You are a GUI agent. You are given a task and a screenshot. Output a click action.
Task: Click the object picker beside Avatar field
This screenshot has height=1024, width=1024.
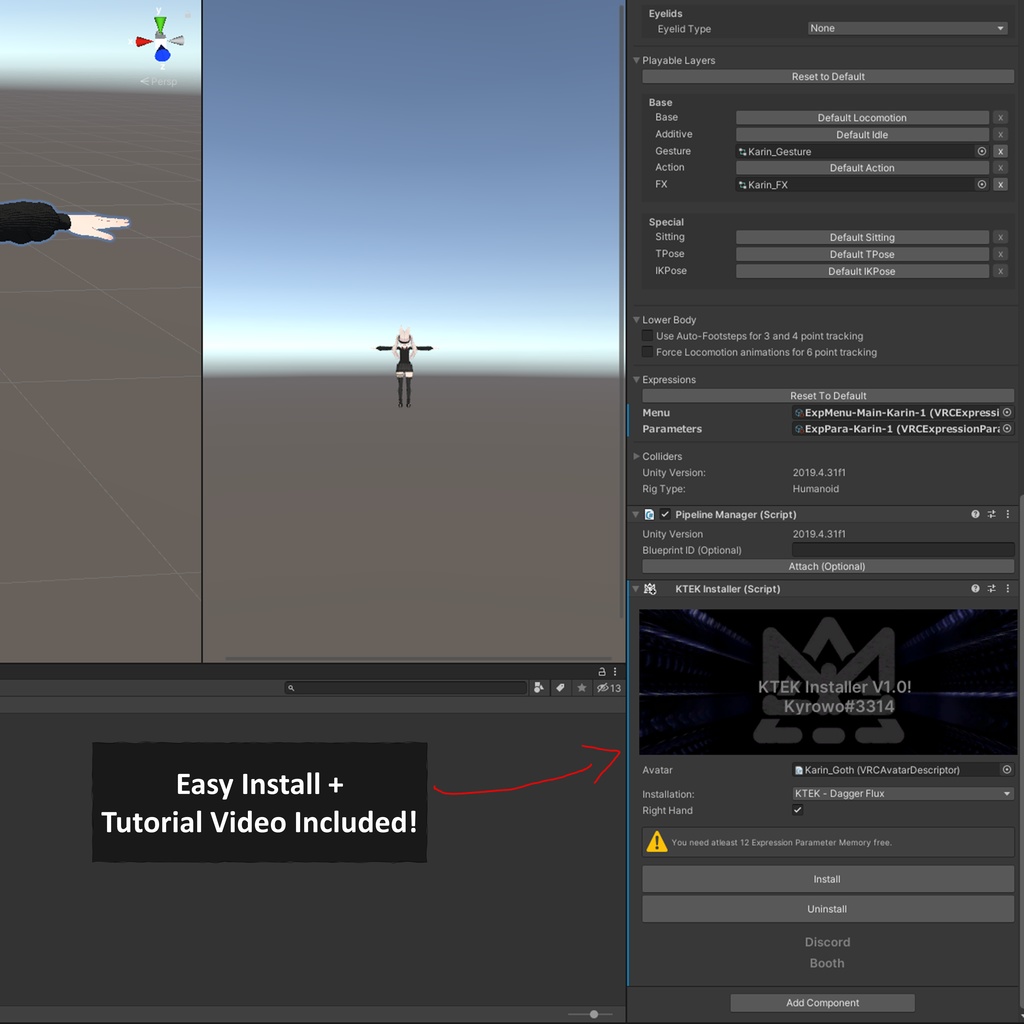[1007, 770]
